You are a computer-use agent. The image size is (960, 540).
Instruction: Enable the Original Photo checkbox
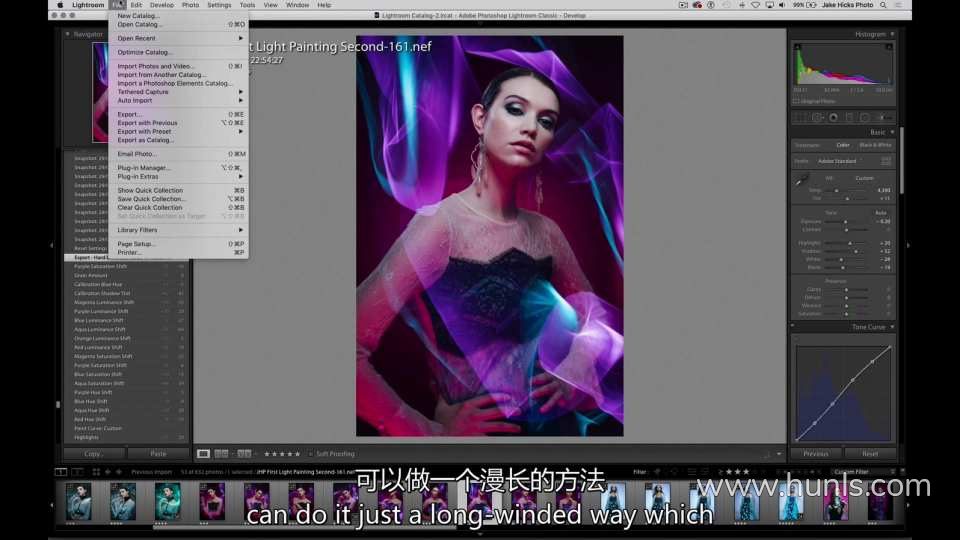[796, 101]
